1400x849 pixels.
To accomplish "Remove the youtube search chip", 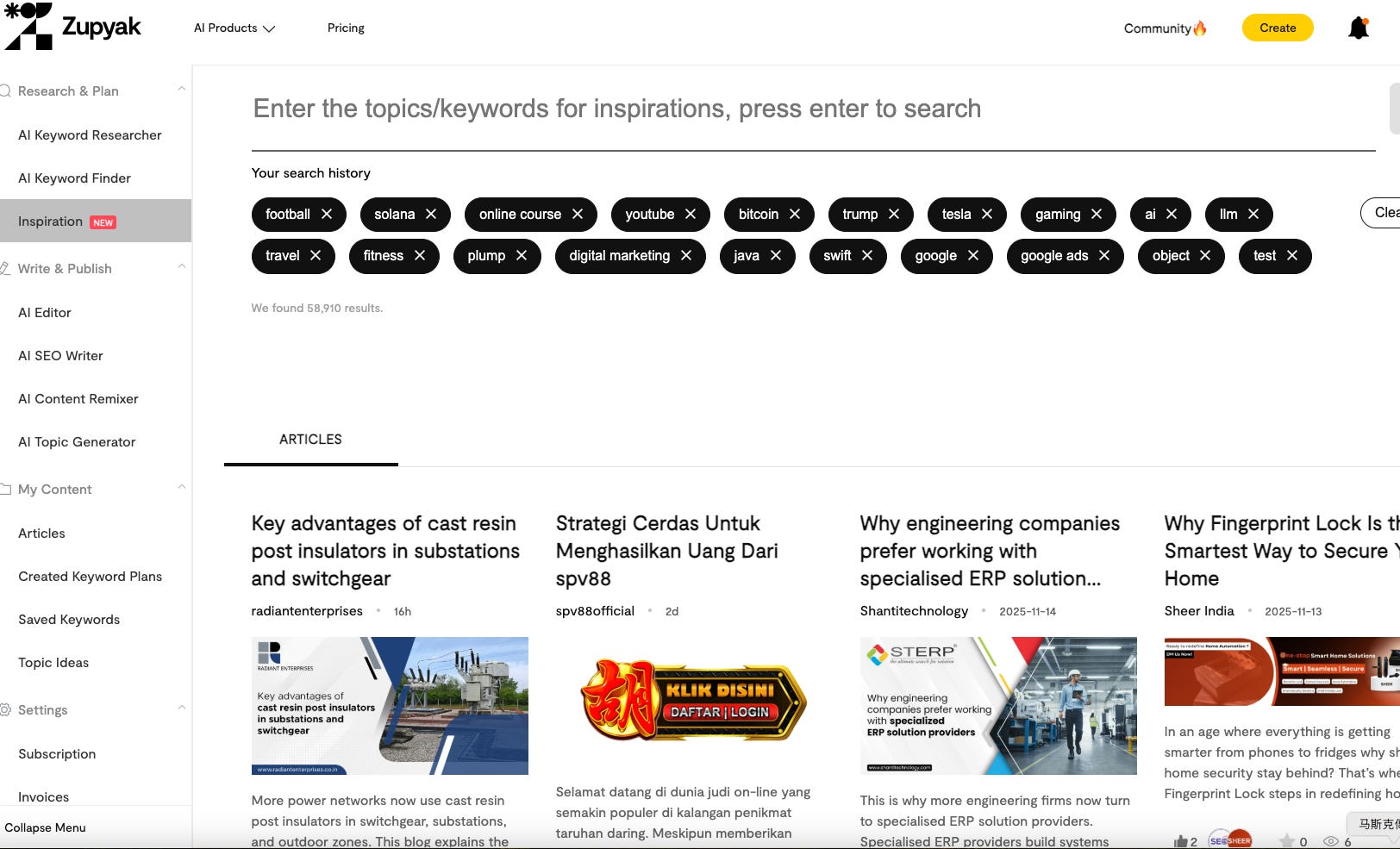I will (691, 214).
